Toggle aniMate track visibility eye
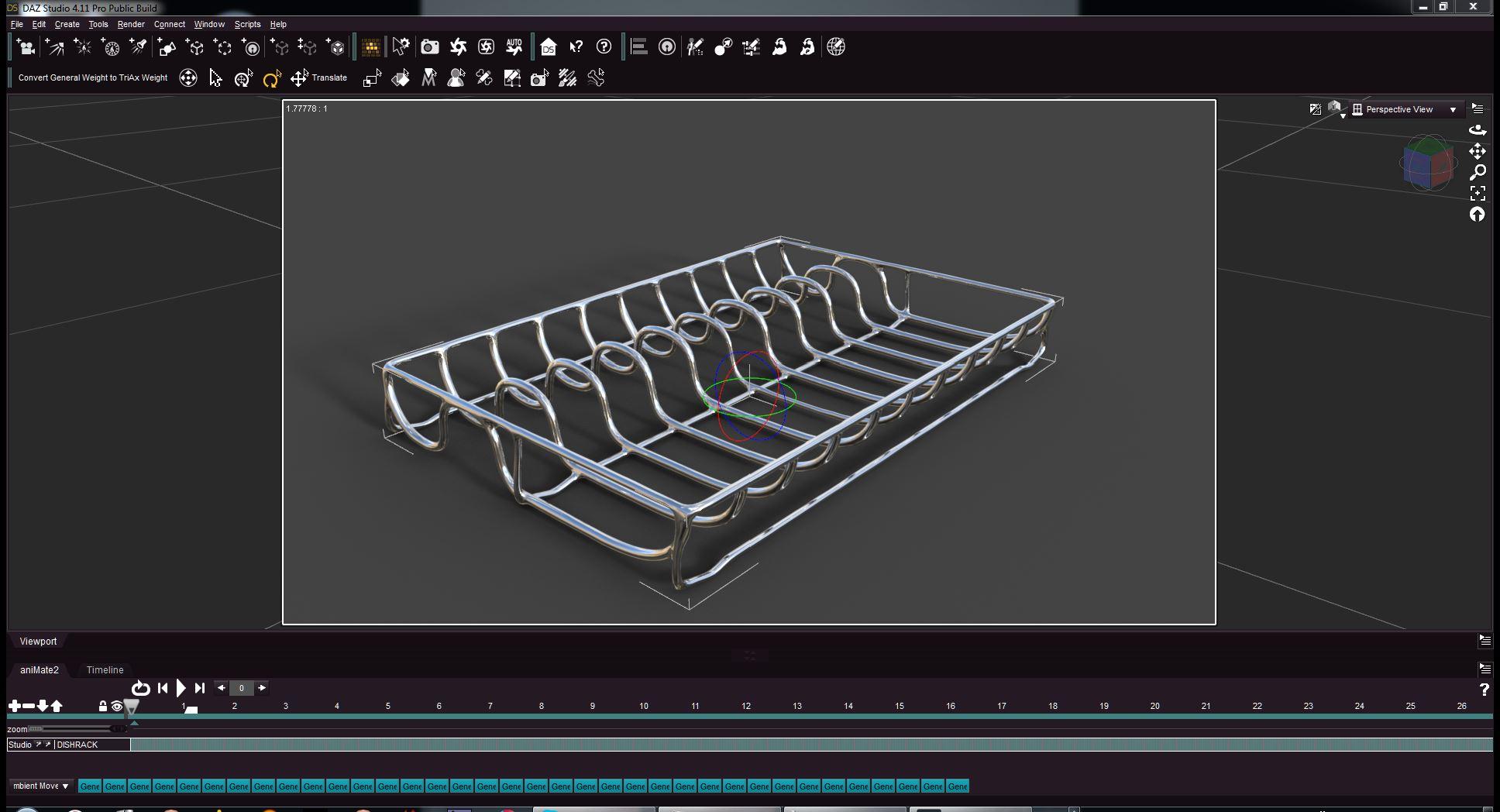The width and height of the screenshot is (1500, 812). pos(117,706)
